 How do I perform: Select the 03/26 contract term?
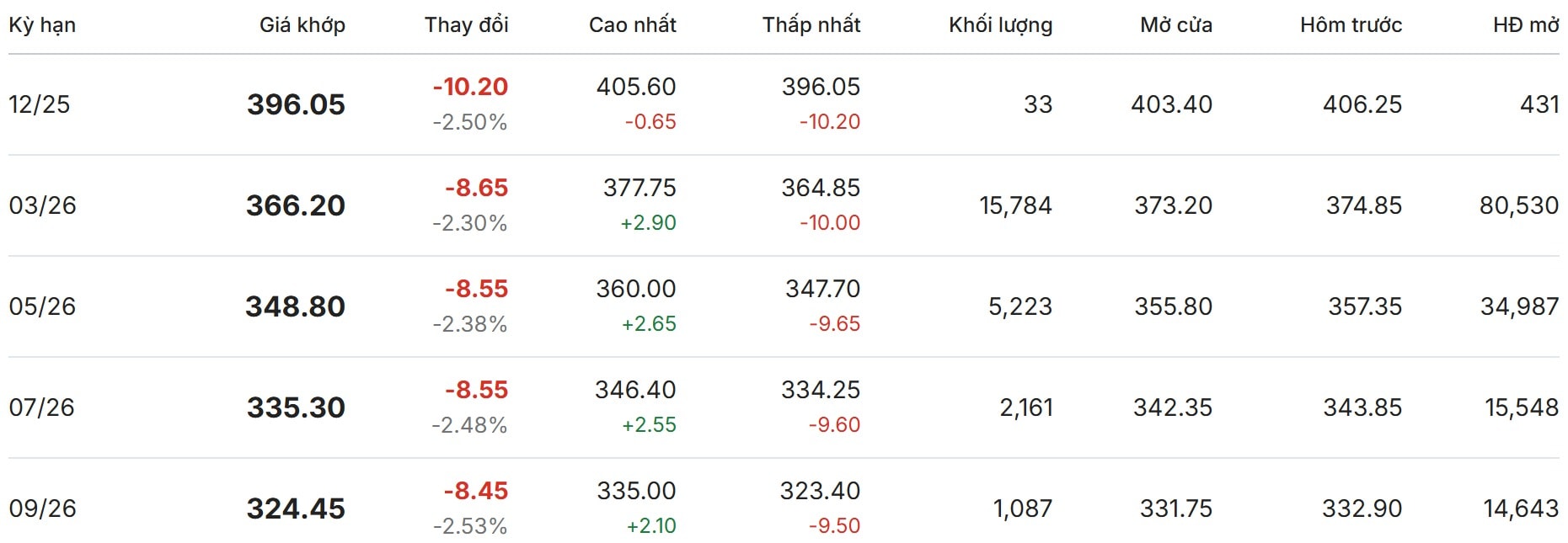[x=42, y=205]
